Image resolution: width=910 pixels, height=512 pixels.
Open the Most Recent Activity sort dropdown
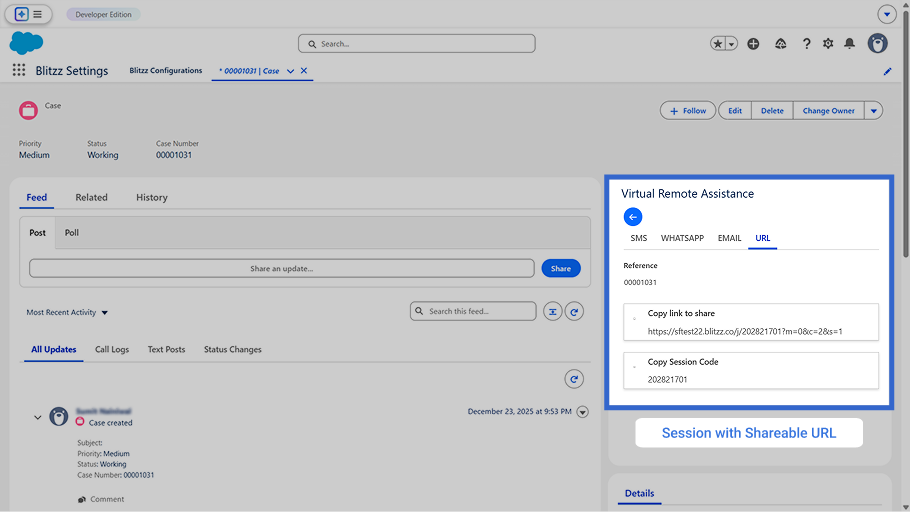click(68, 313)
